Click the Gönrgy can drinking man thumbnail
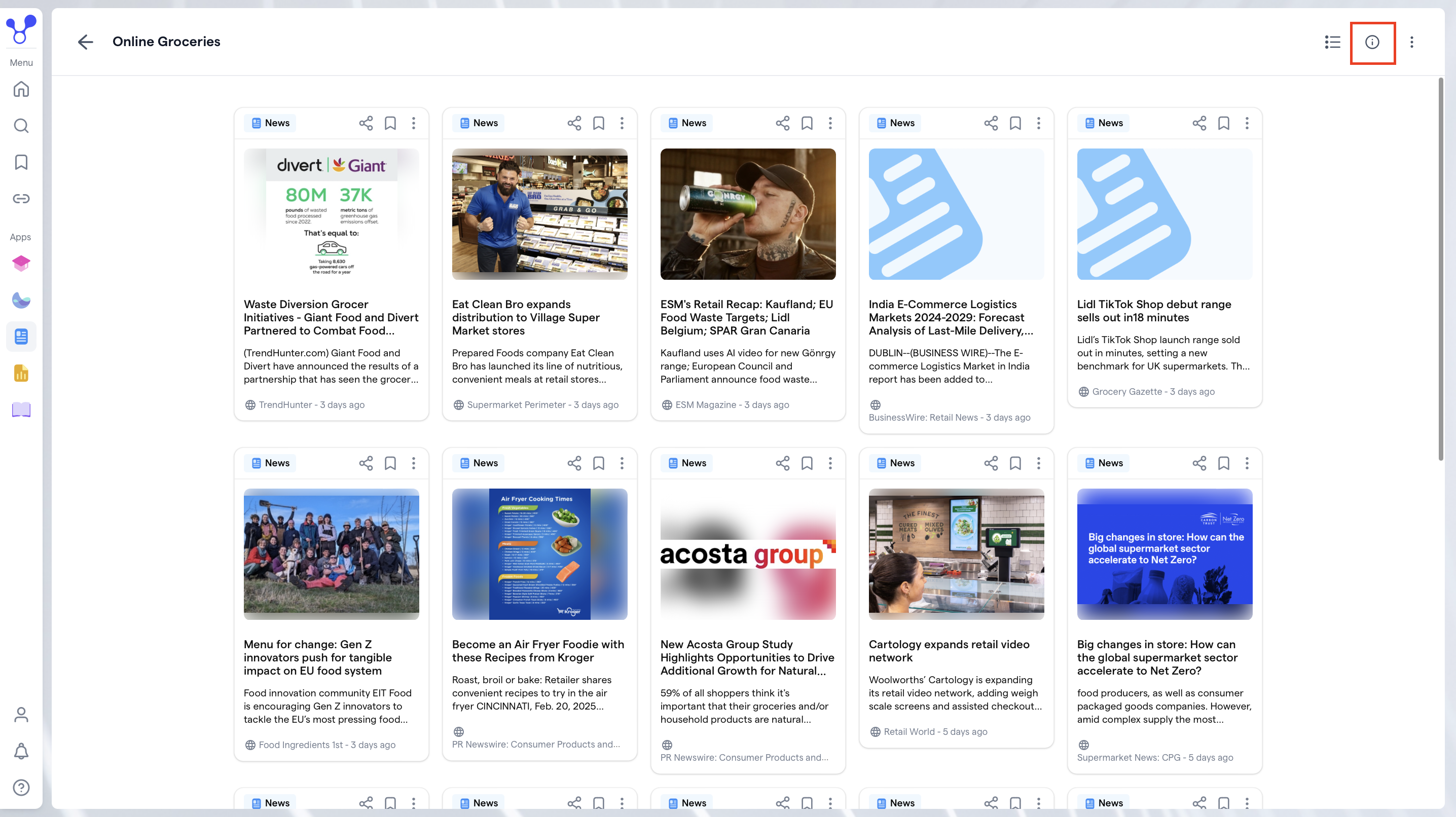The image size is (1456, 817). click(x=748, y=214)
